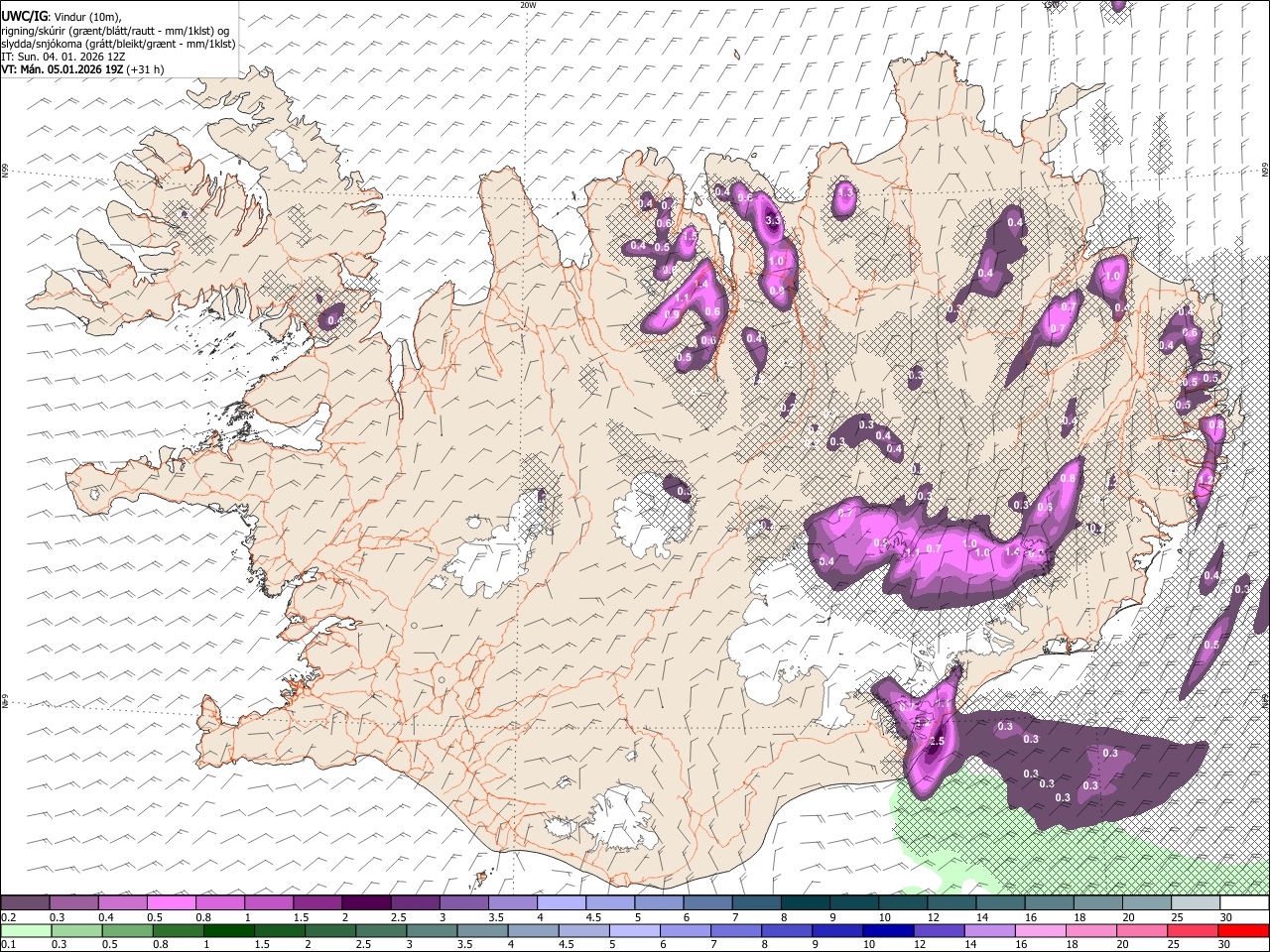
Task: Click the 1.1 value beside 0.9 in the northern band
Action: pyautogui.click(x=682, y=297)
